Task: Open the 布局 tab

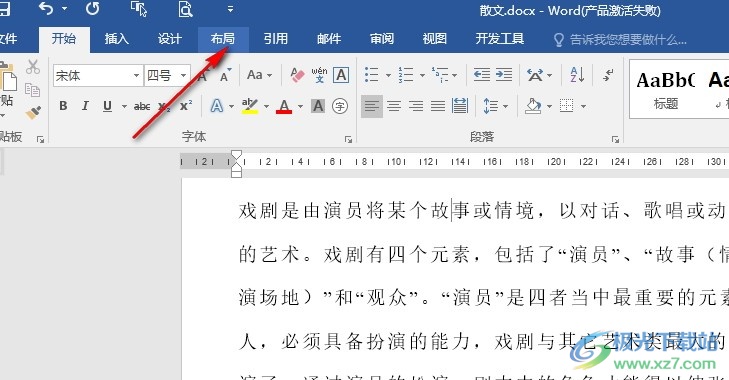Action: 223,39
